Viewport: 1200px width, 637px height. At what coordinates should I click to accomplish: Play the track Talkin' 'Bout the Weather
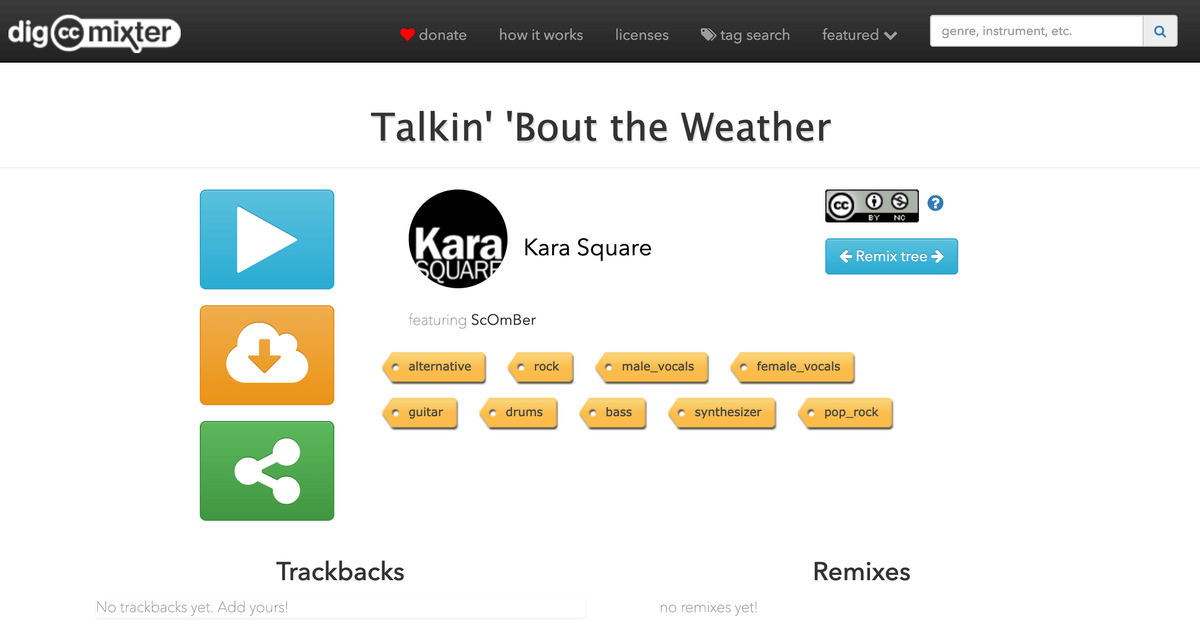(267, 240)
